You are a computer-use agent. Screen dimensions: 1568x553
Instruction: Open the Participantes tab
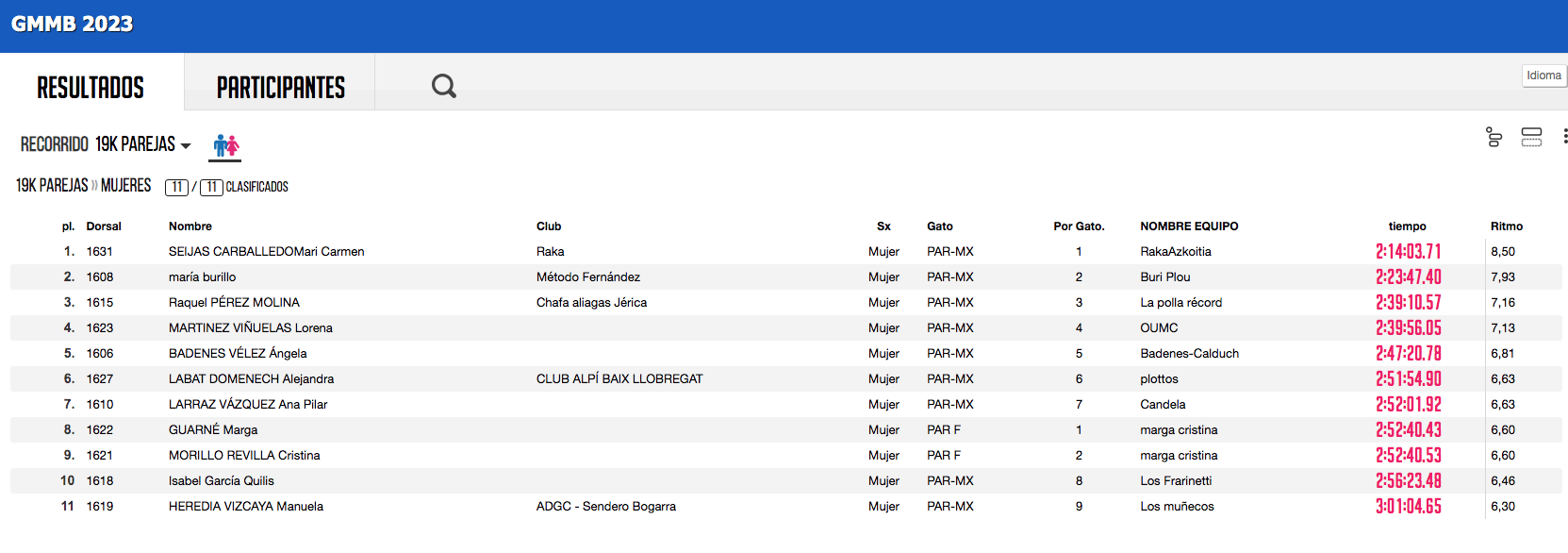tap(280, 88)
